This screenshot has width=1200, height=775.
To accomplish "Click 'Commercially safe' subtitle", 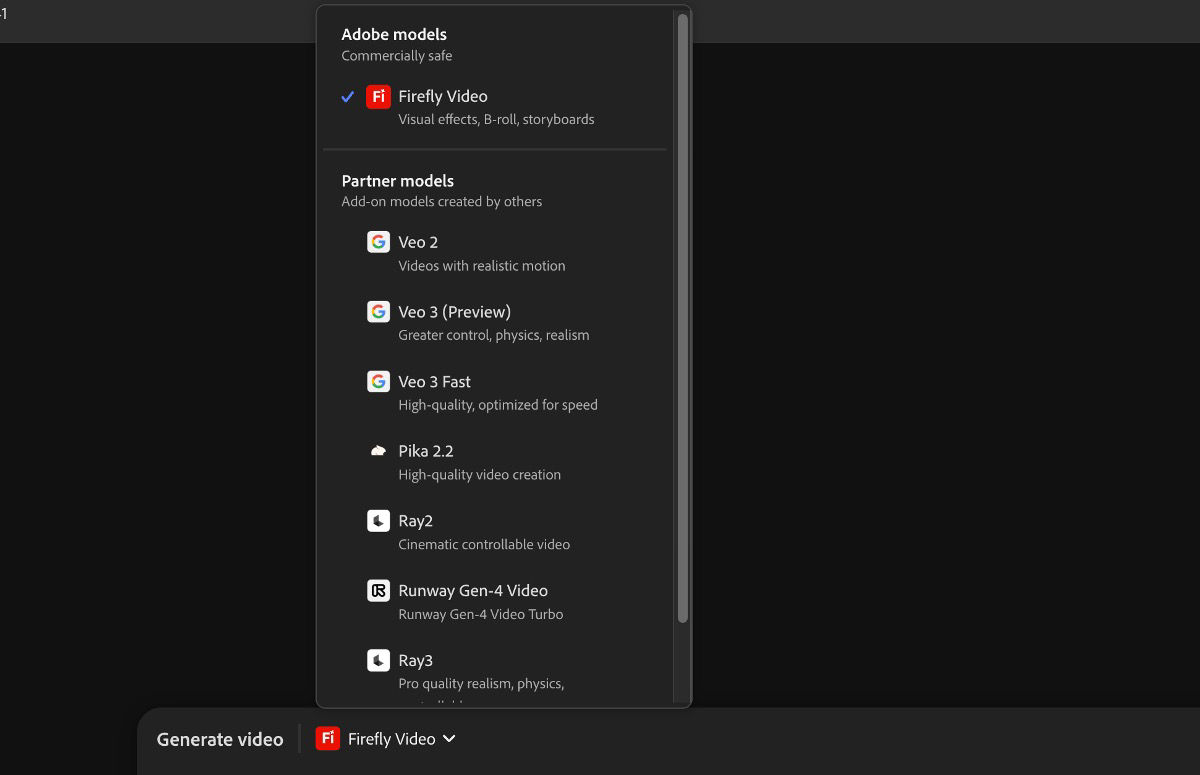I will pyautogui.click(x=397, y=56).
